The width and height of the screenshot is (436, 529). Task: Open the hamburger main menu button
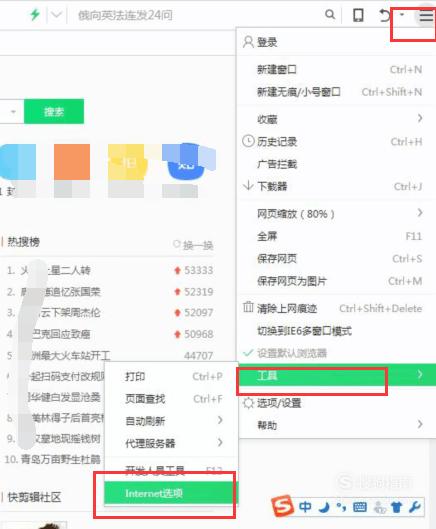426,16
